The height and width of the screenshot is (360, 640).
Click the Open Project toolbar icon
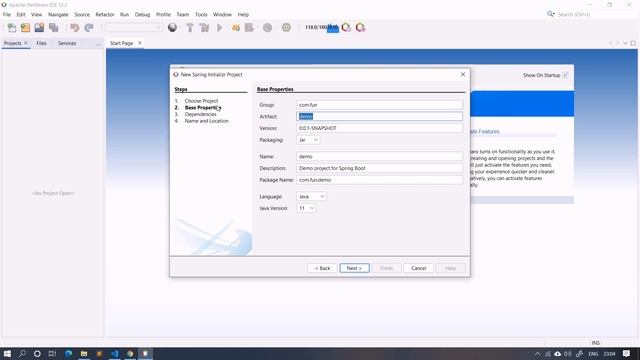click(x=39, y=28)
